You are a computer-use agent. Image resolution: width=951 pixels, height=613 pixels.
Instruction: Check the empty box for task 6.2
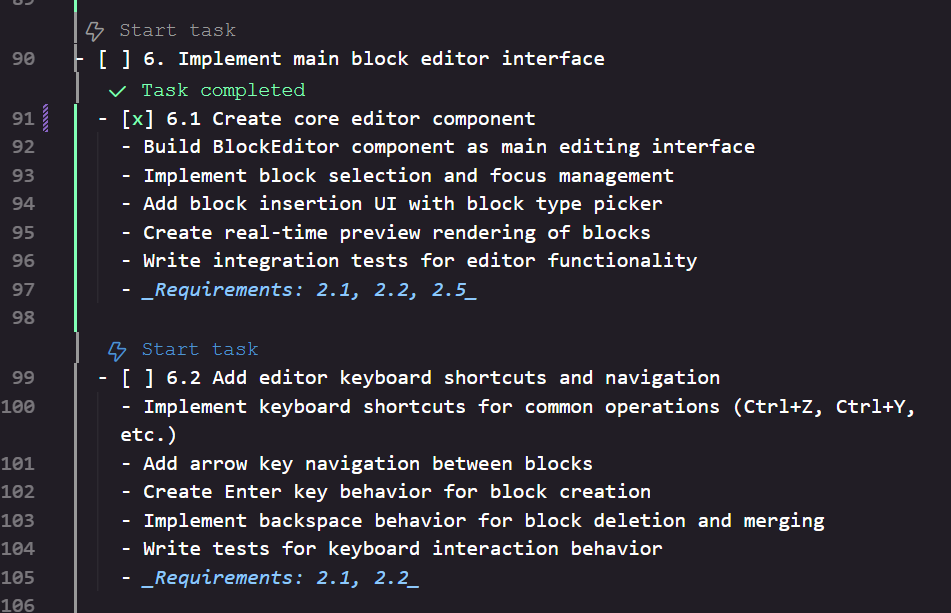[x=138, y=378]
